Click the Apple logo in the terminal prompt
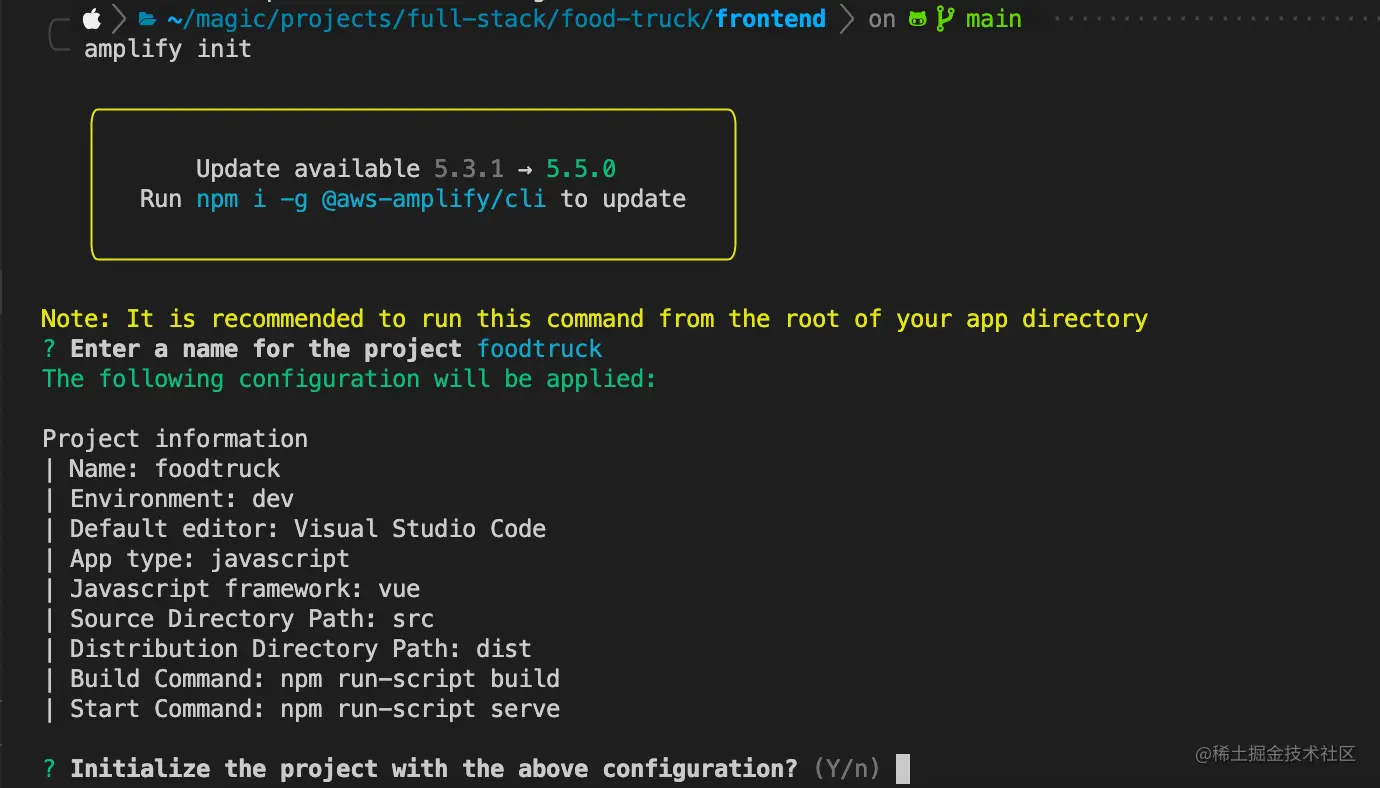The width and height of the screenshot is (1380, 788). pos(91,18)
